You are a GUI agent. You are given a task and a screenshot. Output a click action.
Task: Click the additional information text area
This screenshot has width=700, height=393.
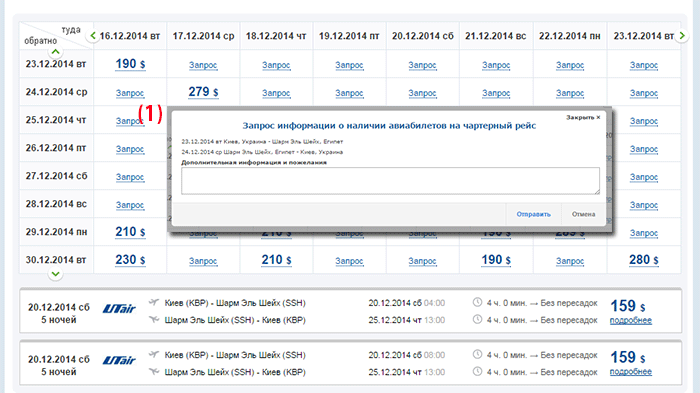(390, 181)
